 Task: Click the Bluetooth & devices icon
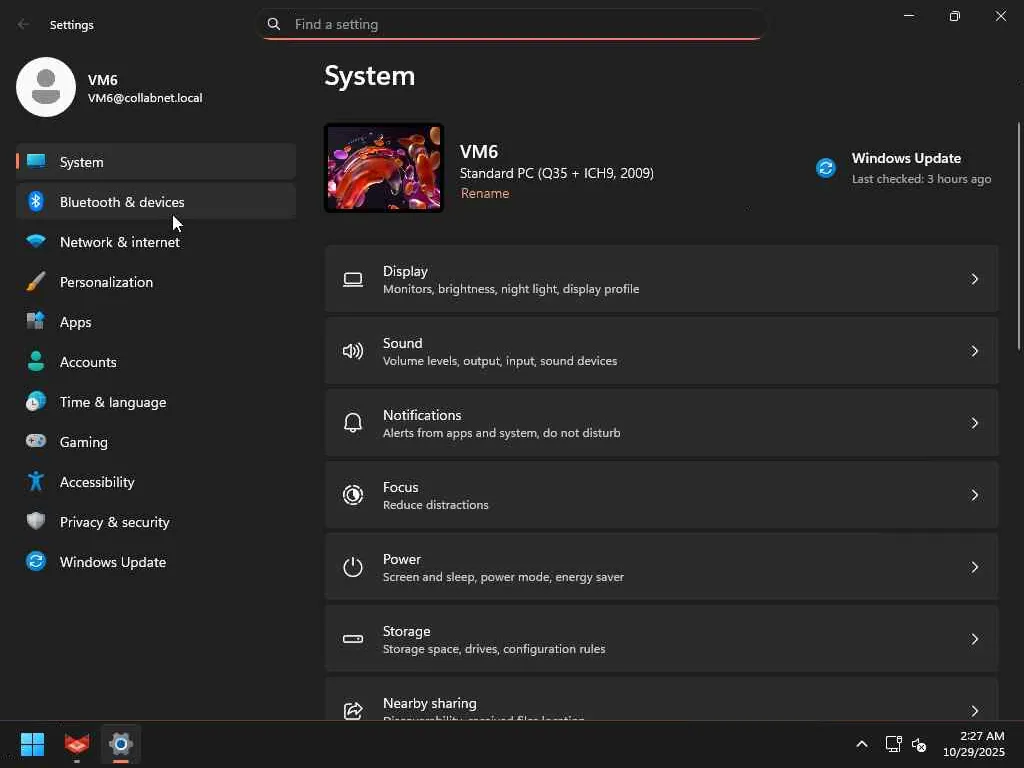click(x=36, y=202)
